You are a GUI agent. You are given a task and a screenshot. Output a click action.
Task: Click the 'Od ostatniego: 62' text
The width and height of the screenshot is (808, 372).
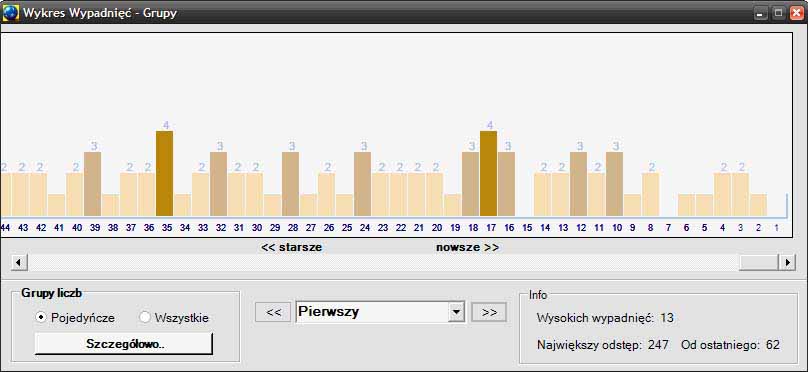point(731,345)
